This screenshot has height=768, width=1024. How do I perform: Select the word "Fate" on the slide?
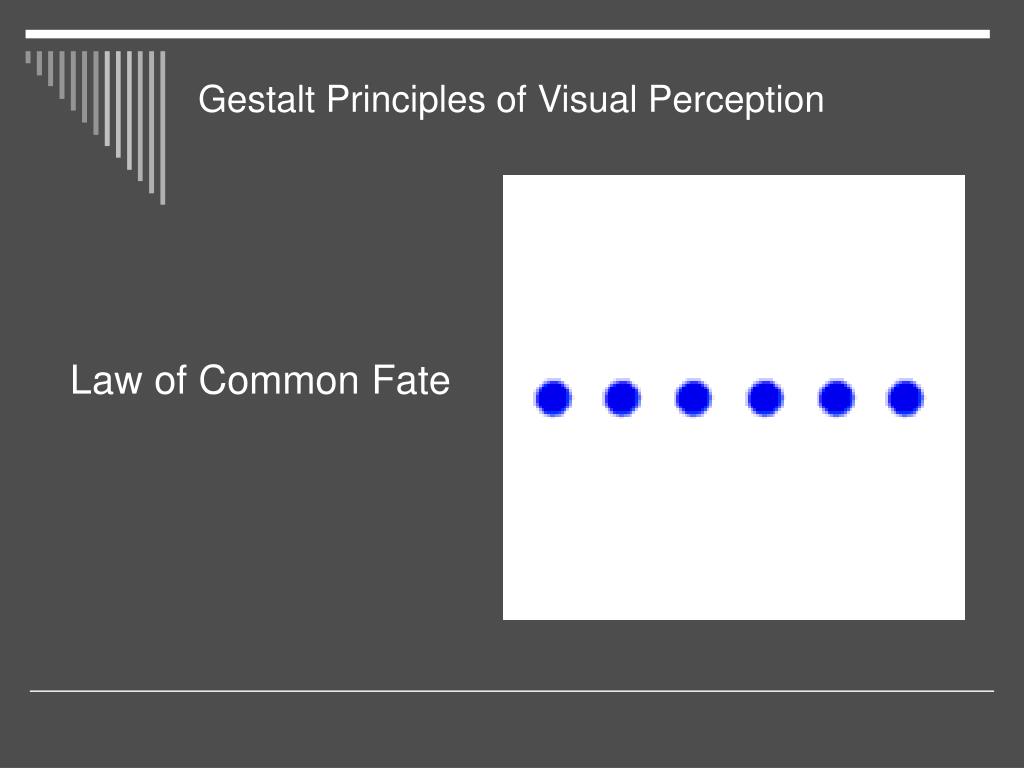coord(411,380)
